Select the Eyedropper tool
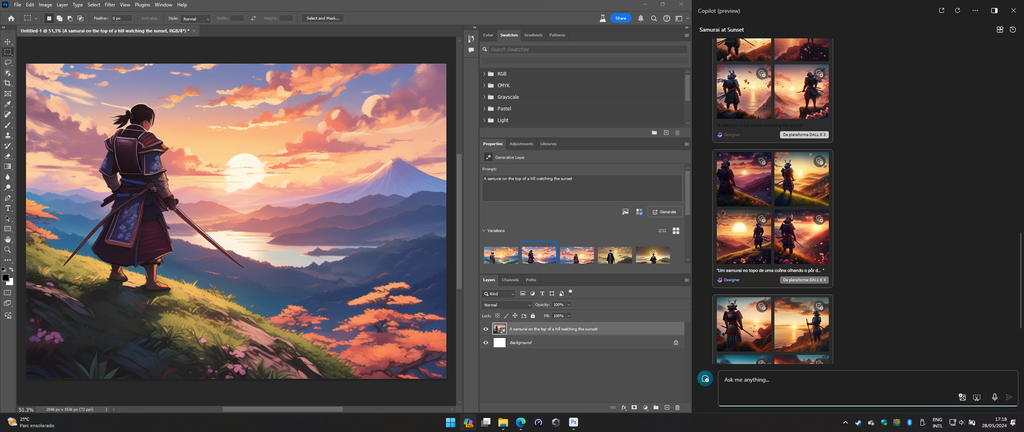Screen dimensions: 1024x432 click(x=8, y=104)
